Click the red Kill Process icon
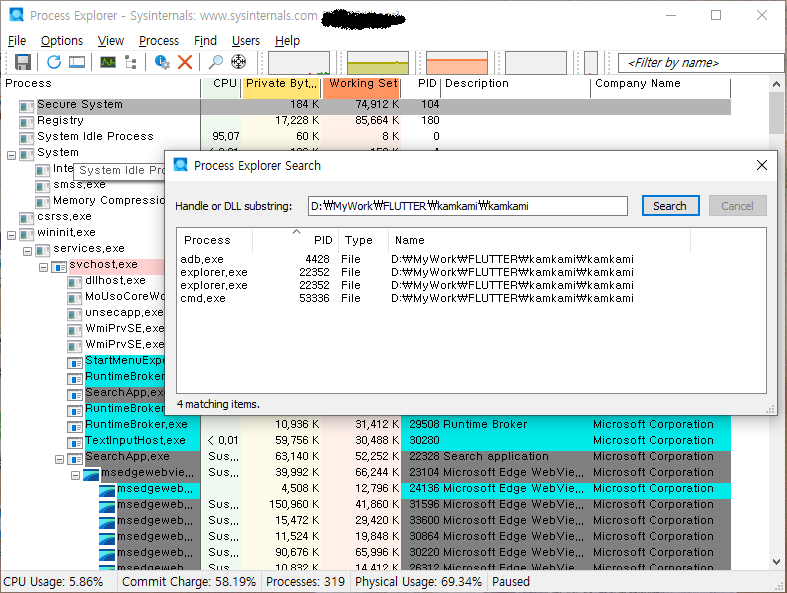This screenshot has height=593, width=787. click(185, 62)
